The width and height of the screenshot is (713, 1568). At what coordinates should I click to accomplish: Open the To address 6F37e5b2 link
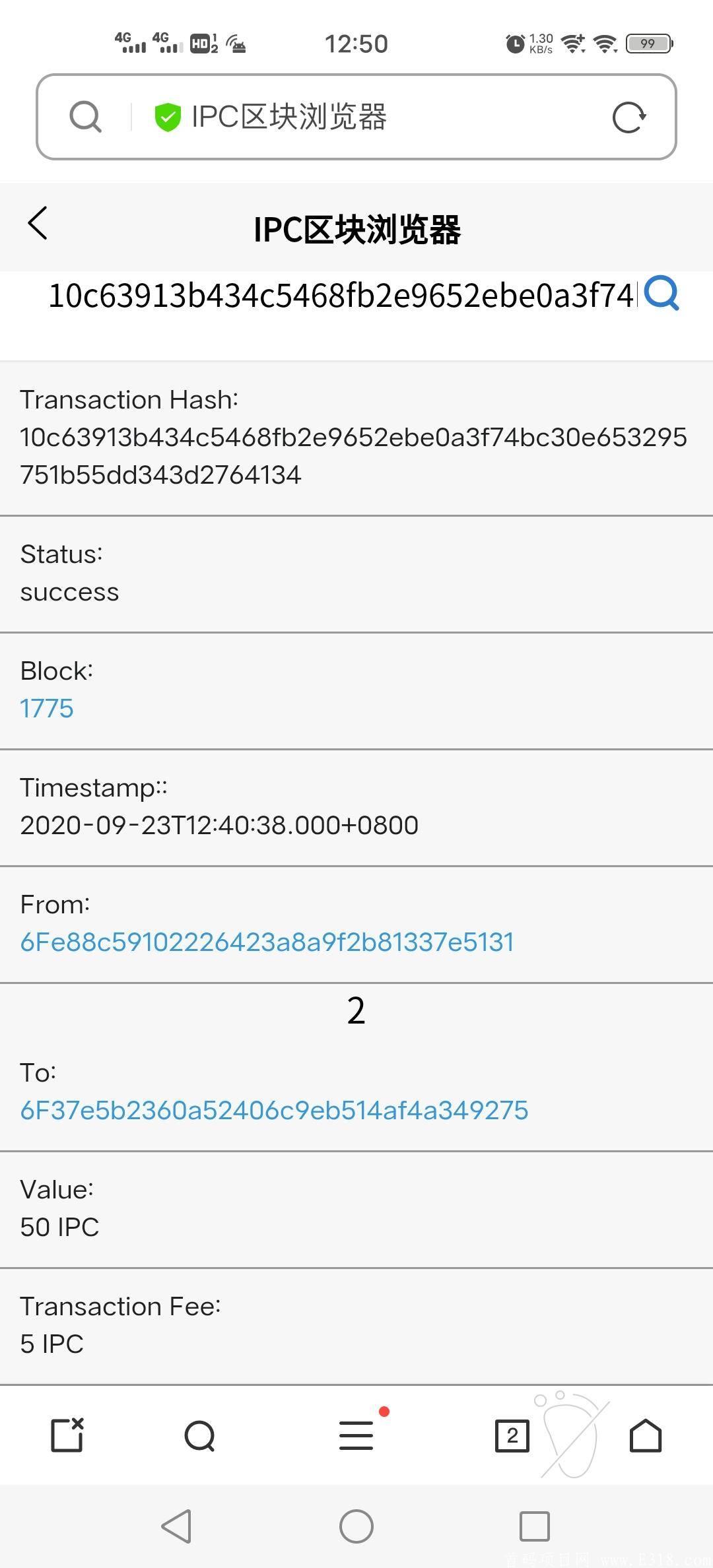point(274,1110)
